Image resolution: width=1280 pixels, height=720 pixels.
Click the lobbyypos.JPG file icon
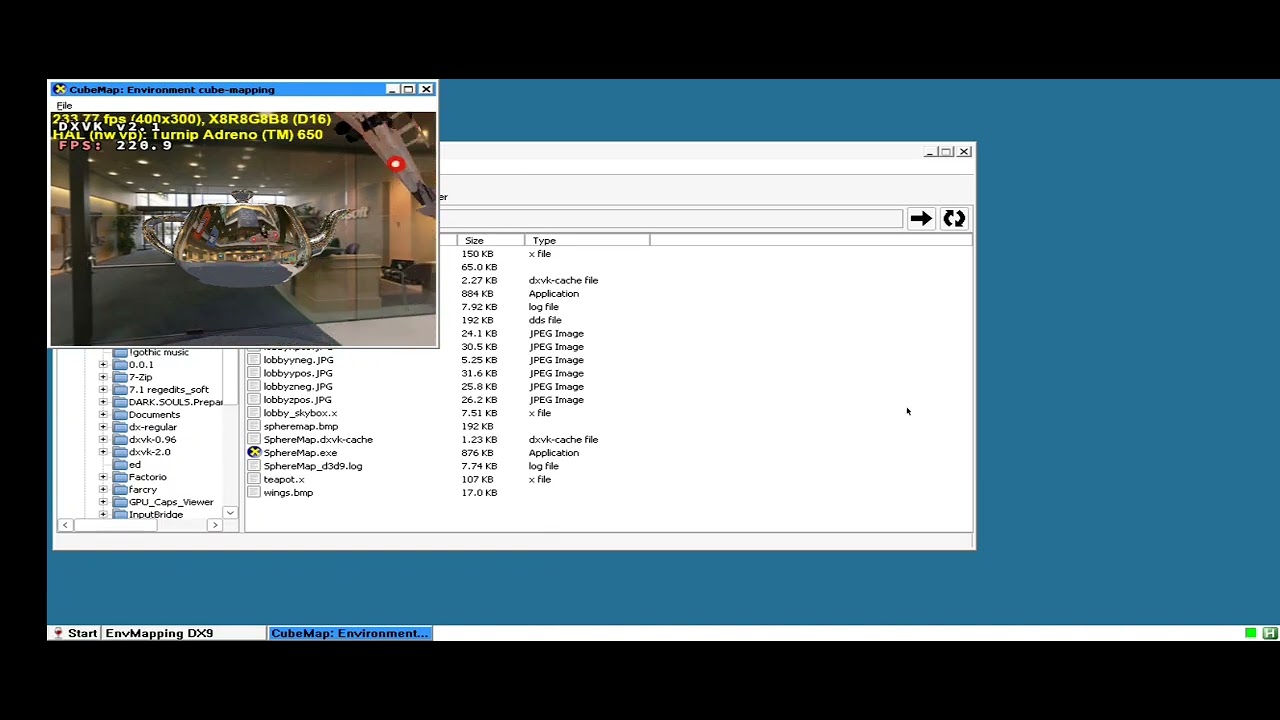coord(254,373)
